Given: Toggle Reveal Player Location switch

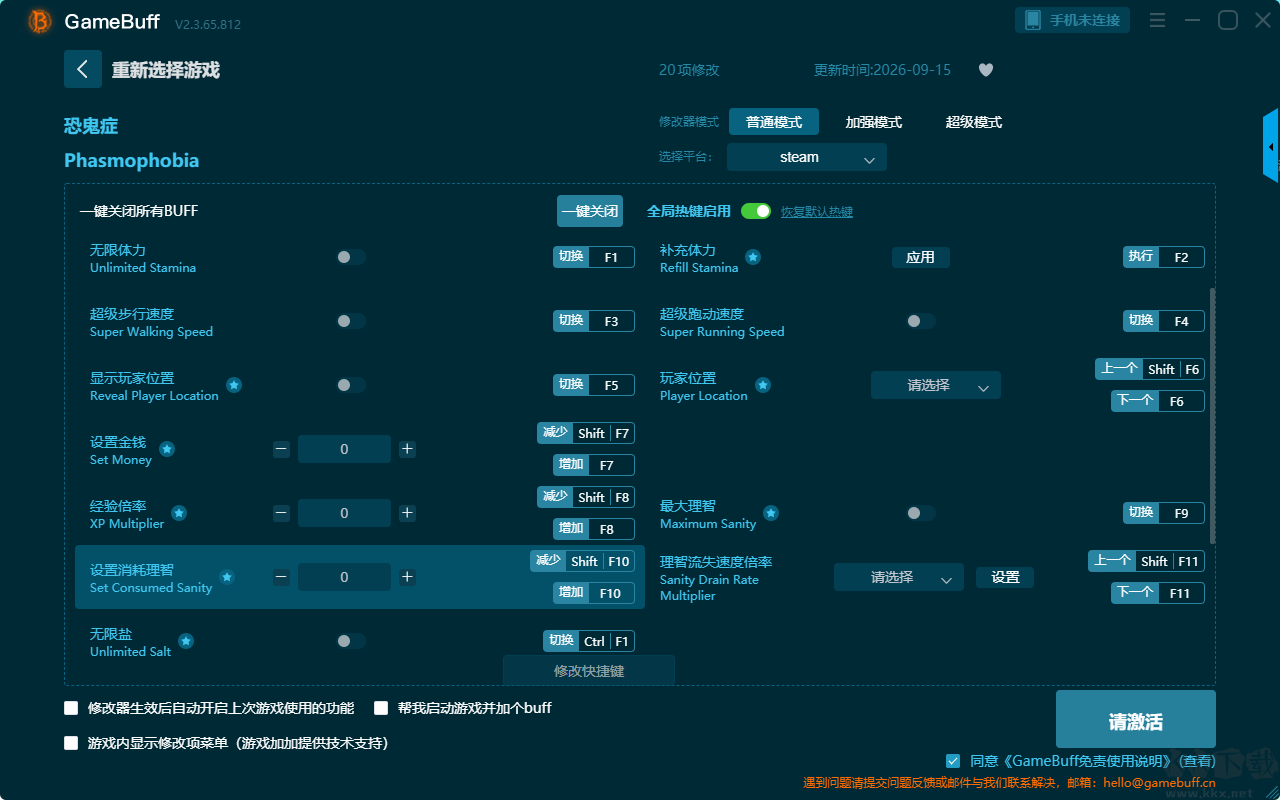Looking at the screenshot, I should (351, 385).
